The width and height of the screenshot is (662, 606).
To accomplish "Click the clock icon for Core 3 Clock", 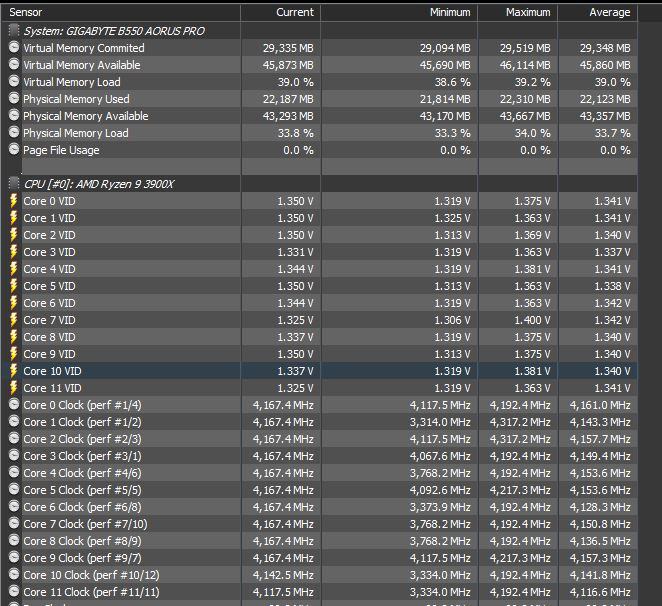I will click(x=14, y=455).
